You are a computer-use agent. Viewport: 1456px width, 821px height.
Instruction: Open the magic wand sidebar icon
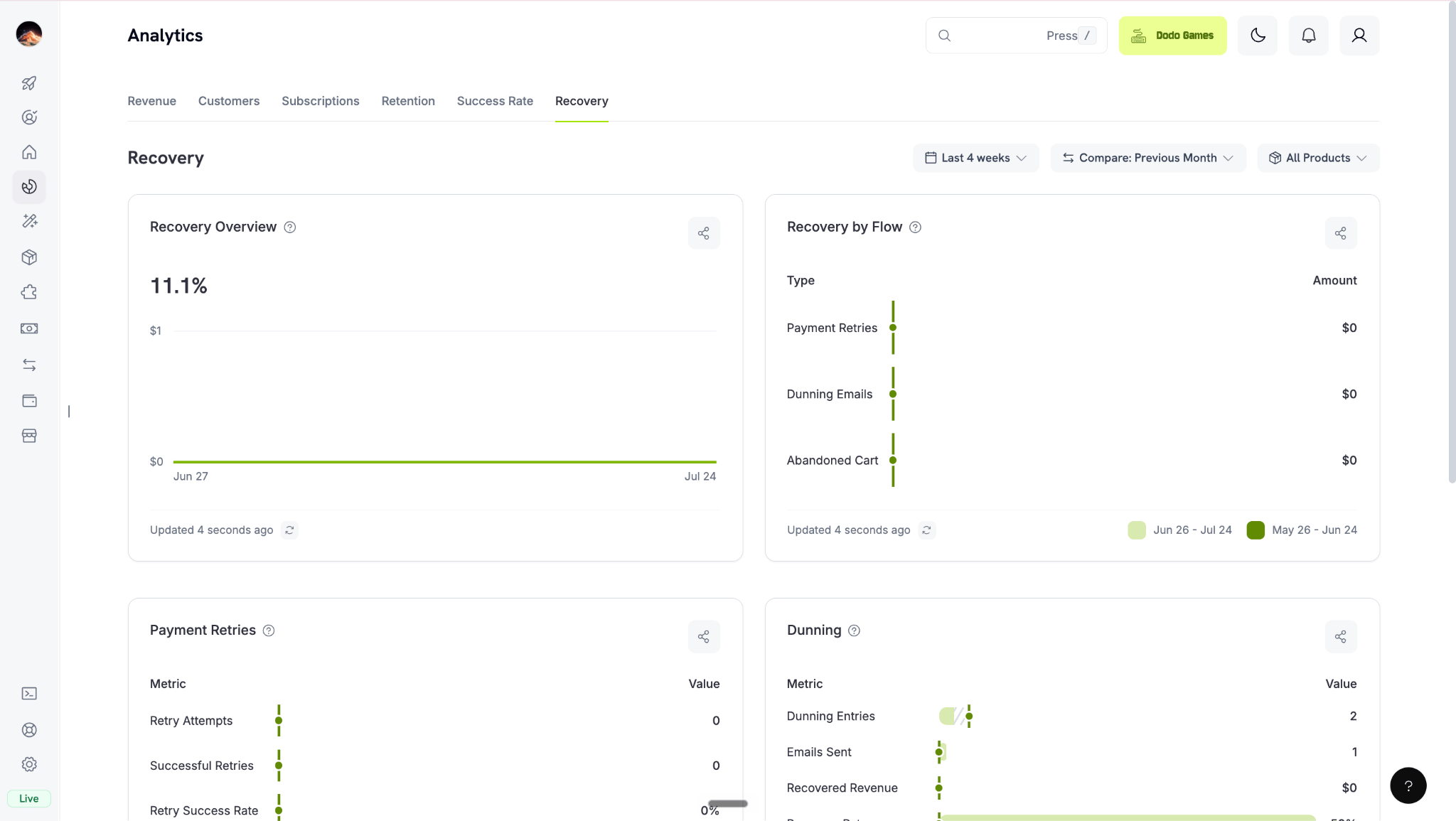29,222
